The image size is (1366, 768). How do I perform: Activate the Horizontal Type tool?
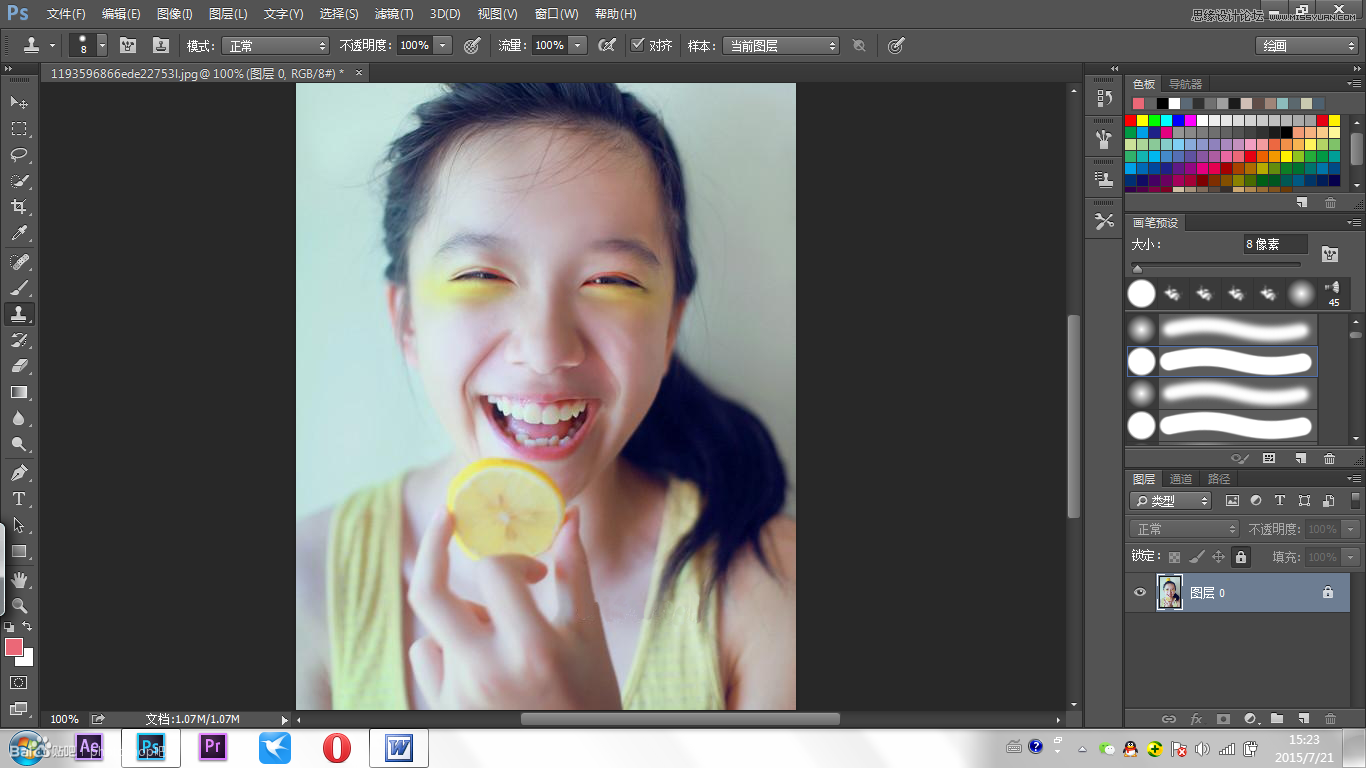19,499
